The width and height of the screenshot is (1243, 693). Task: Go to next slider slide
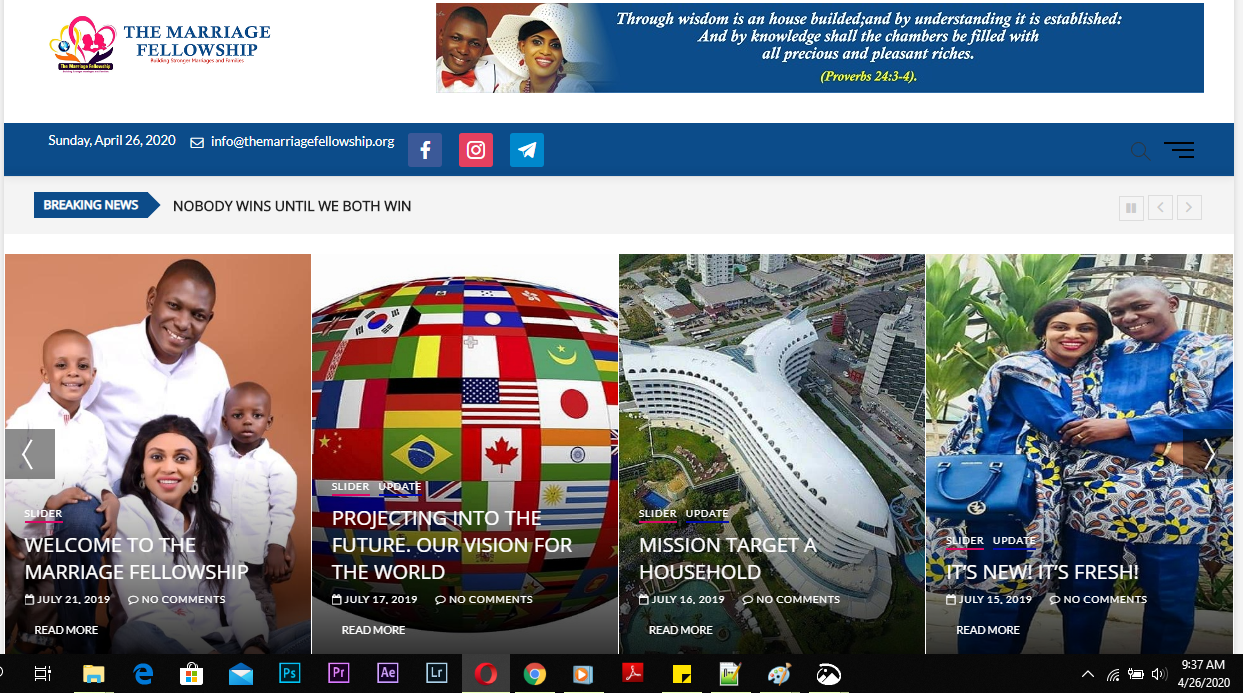click(1208, 454)
